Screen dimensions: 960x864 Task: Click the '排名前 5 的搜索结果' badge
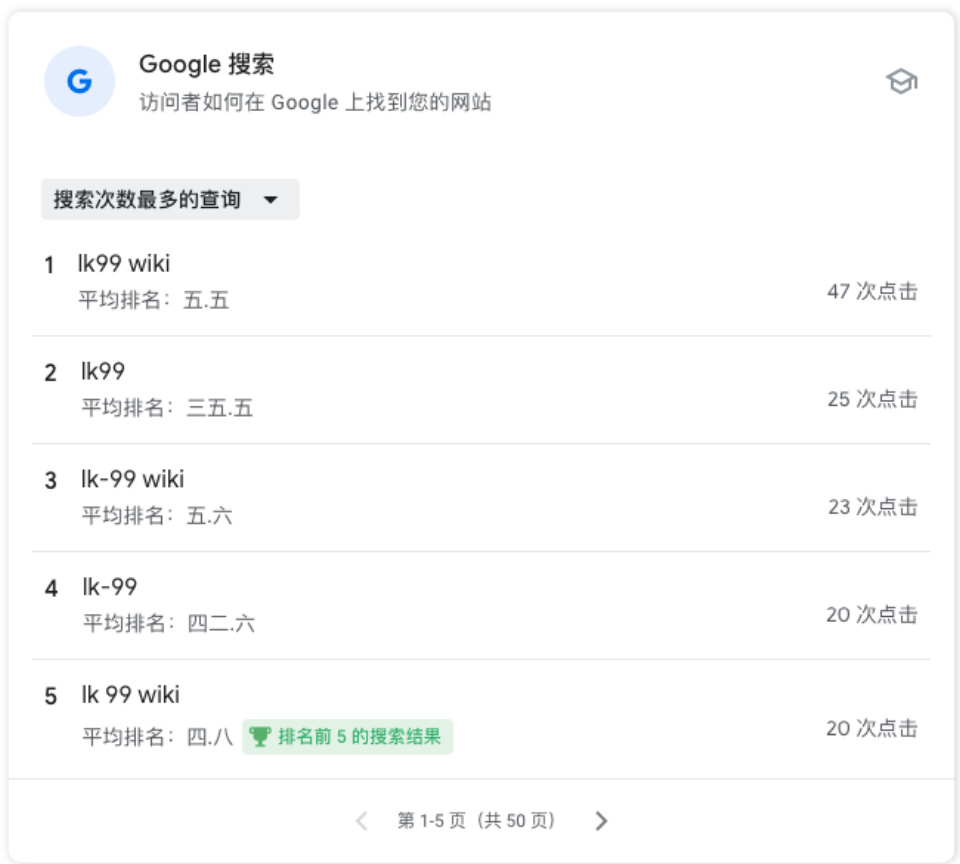pyautogui.click(x=347, y=736)
